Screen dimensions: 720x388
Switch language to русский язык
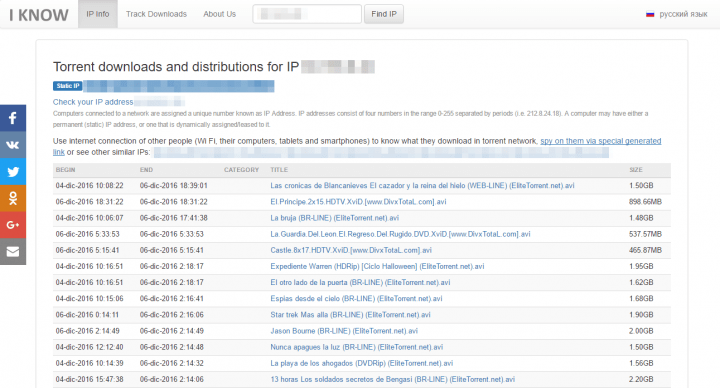[683, 14]
